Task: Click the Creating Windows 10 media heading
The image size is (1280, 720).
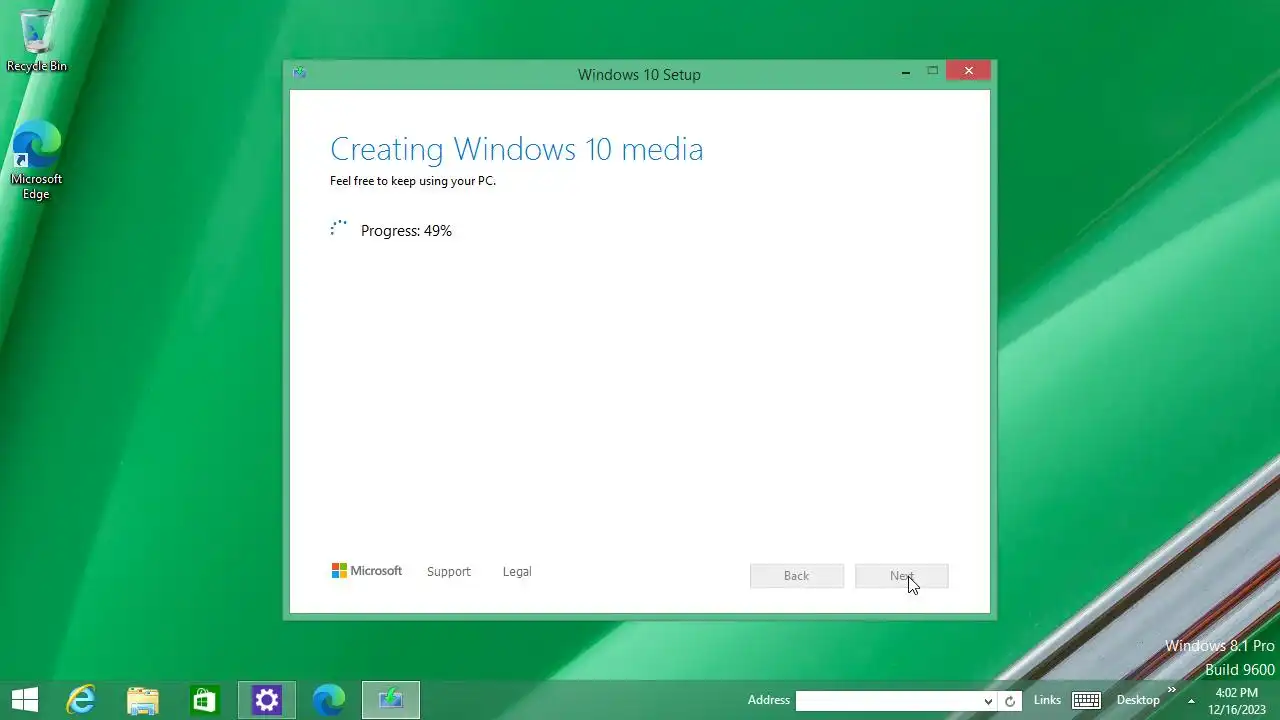Action: 517,149
